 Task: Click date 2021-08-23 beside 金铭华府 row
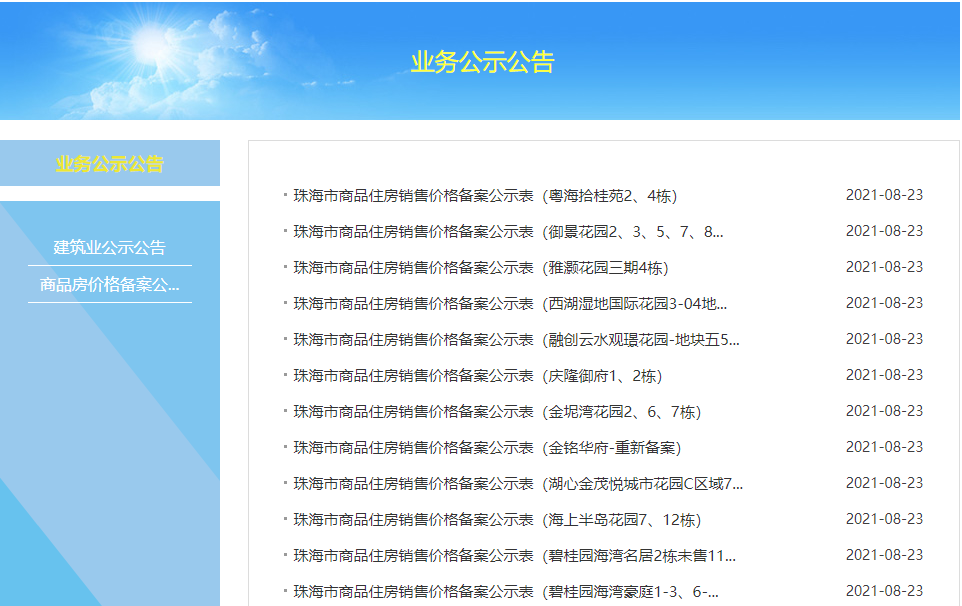[x=884, y=447]
